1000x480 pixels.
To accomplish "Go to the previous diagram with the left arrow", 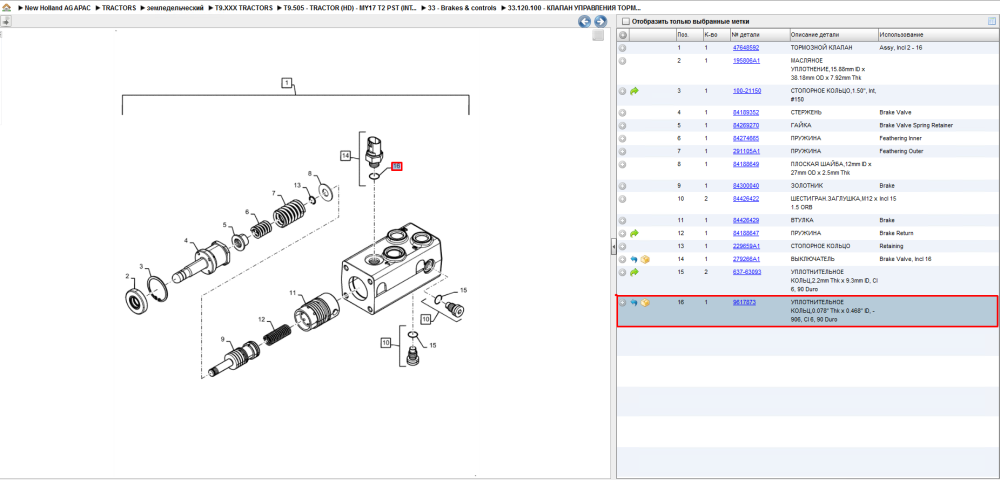I will point(584,21).
